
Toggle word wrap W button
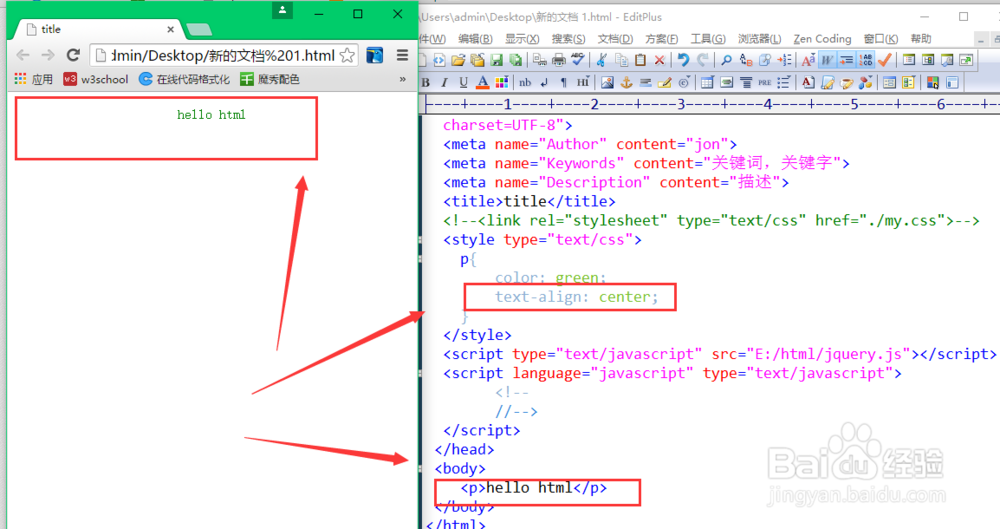(827, 60)
